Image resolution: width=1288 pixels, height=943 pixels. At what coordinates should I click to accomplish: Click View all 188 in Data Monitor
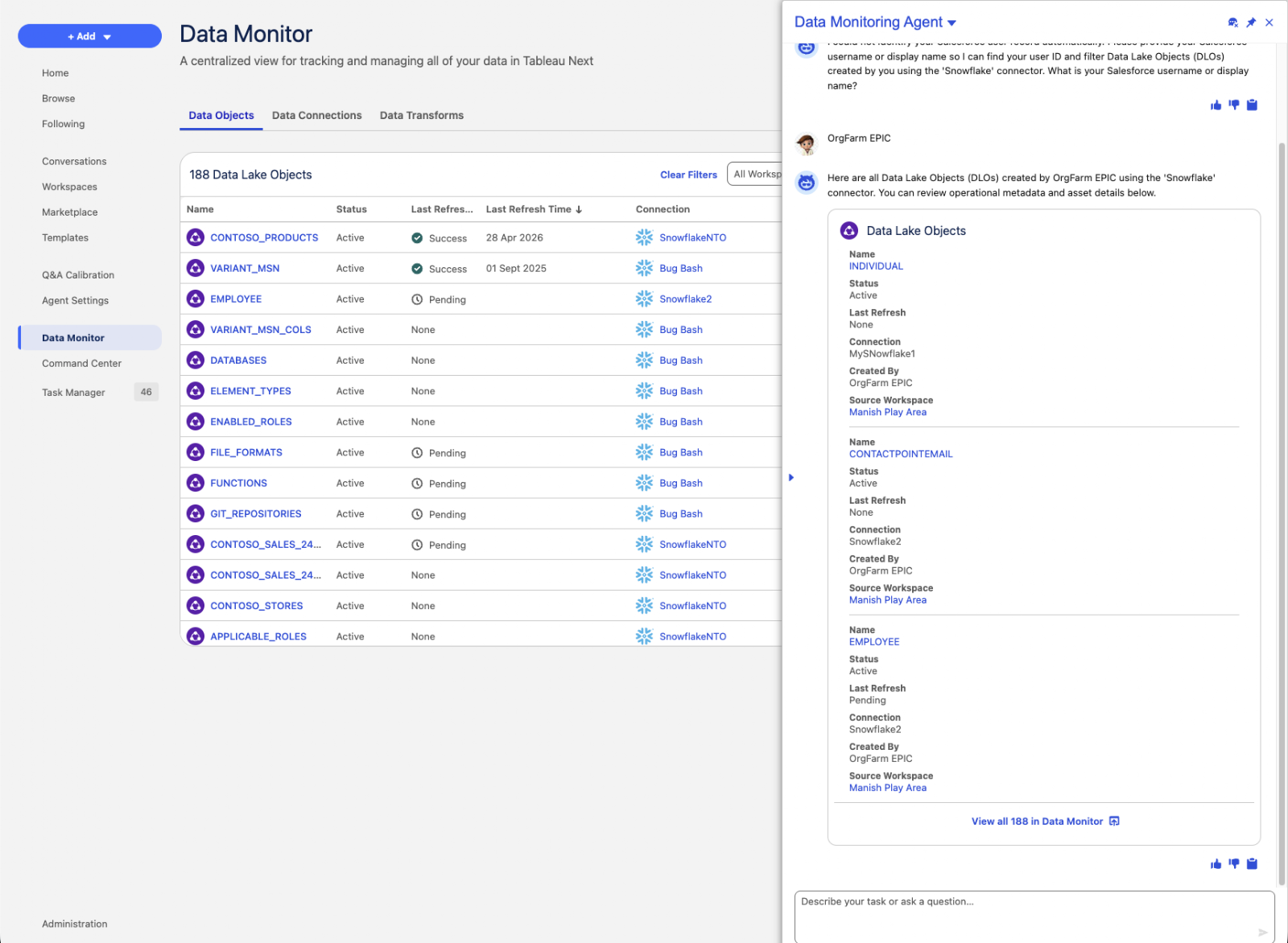coord(1037,822)
